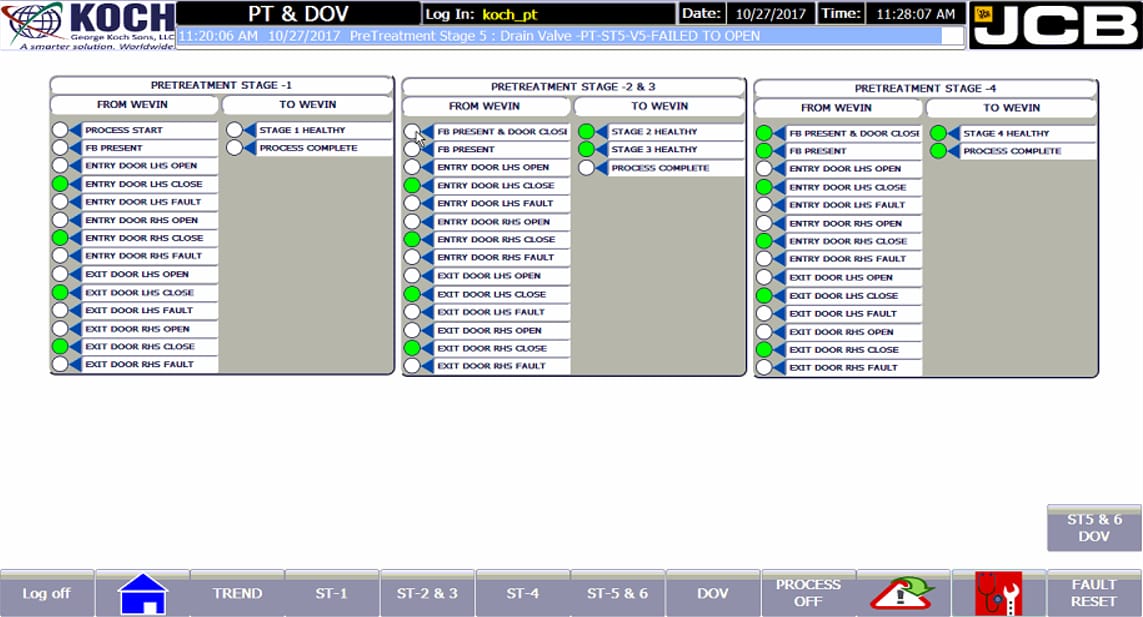Click STAGE 4 HEALTHY green indicator
Image resolution: width=1143 pixels, height=617 pixels.
pyautogui.click(x=938, y=133)
